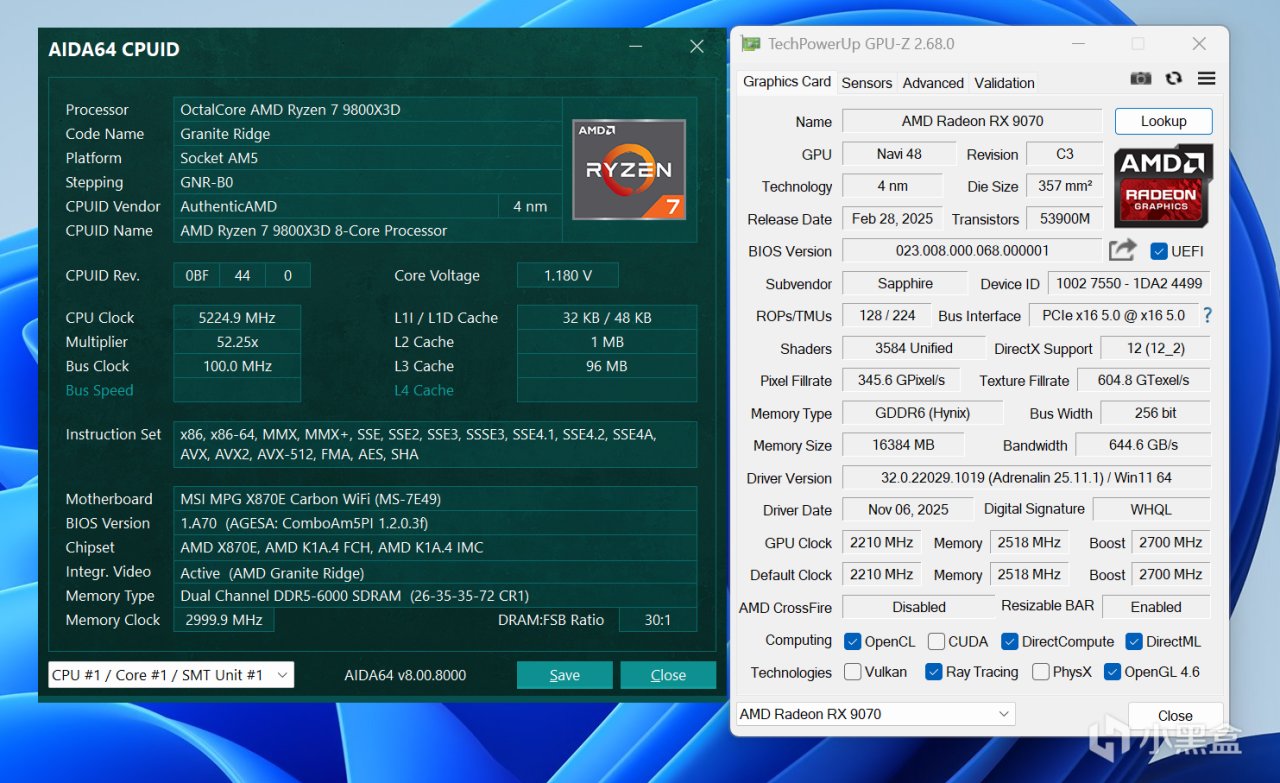The image size is (1280, 783).
Task: Click the Save button in AIDA64
Action: pos(564,675)
